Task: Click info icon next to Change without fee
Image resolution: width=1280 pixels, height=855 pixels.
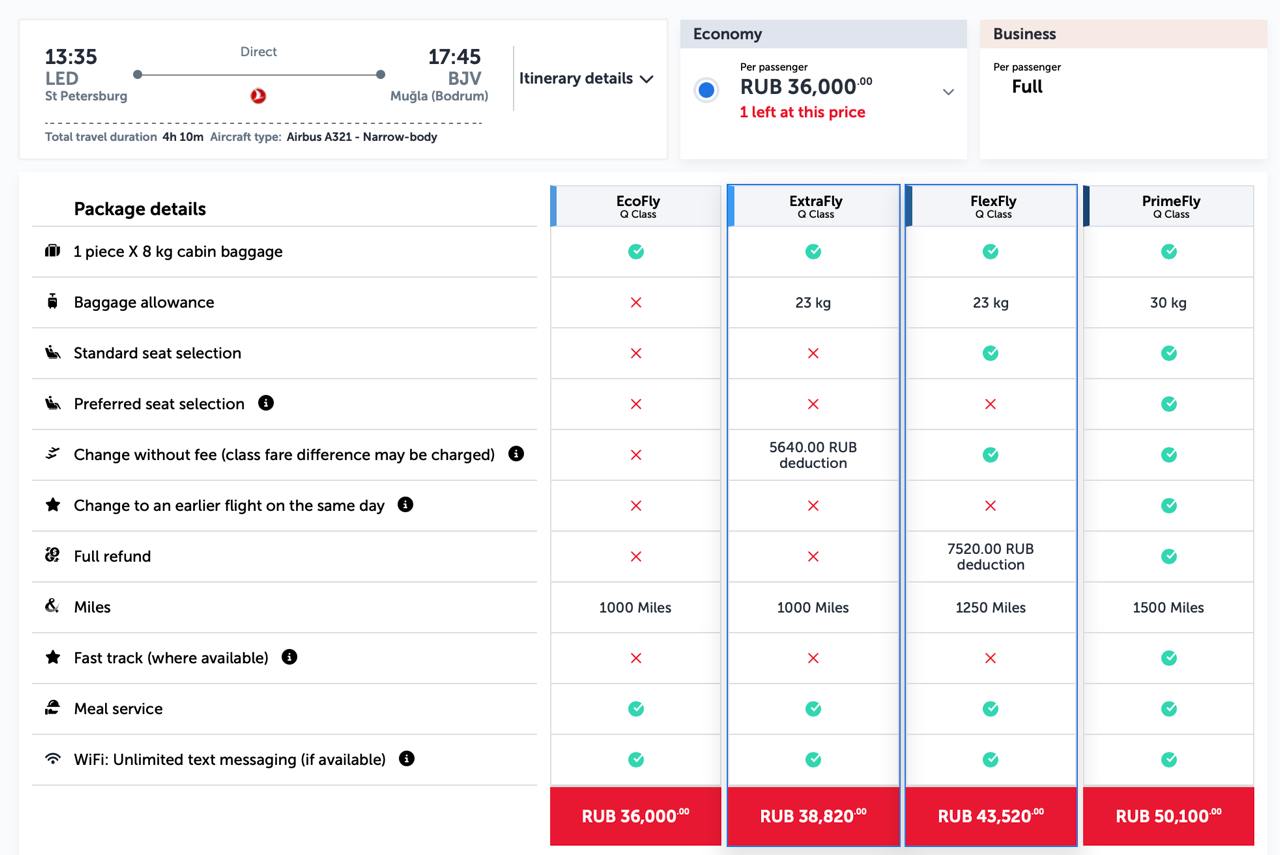Action: 516,454
